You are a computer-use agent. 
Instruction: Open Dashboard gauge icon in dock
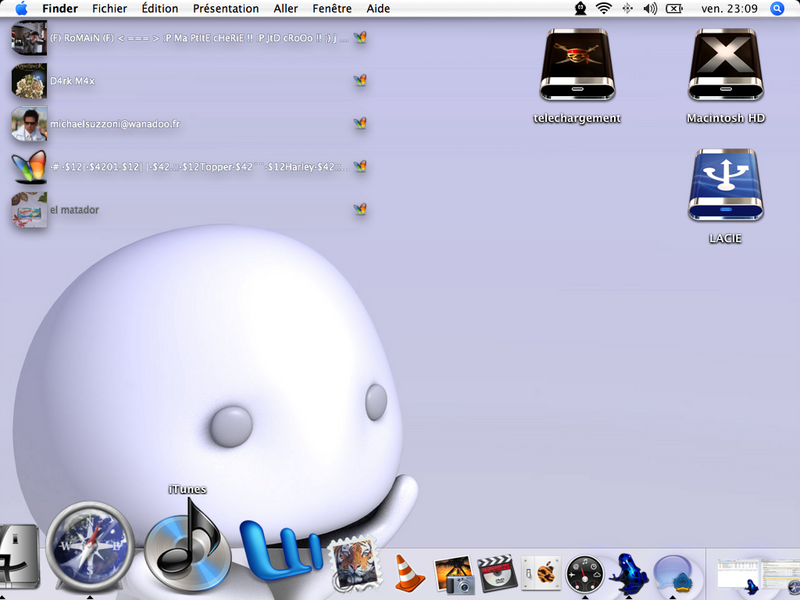point(585,574)
